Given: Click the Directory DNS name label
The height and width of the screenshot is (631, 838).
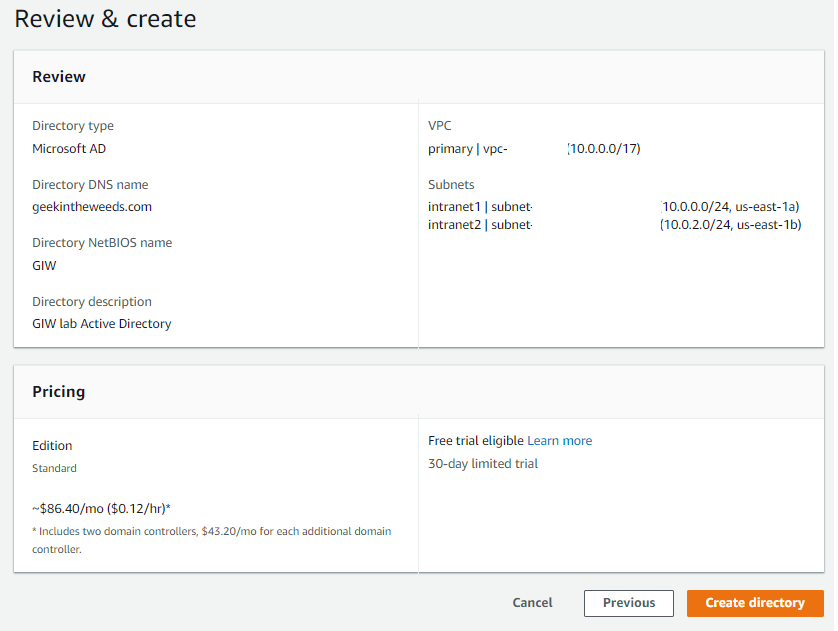Looking at the screenshot, I should (x=90, y=185).
